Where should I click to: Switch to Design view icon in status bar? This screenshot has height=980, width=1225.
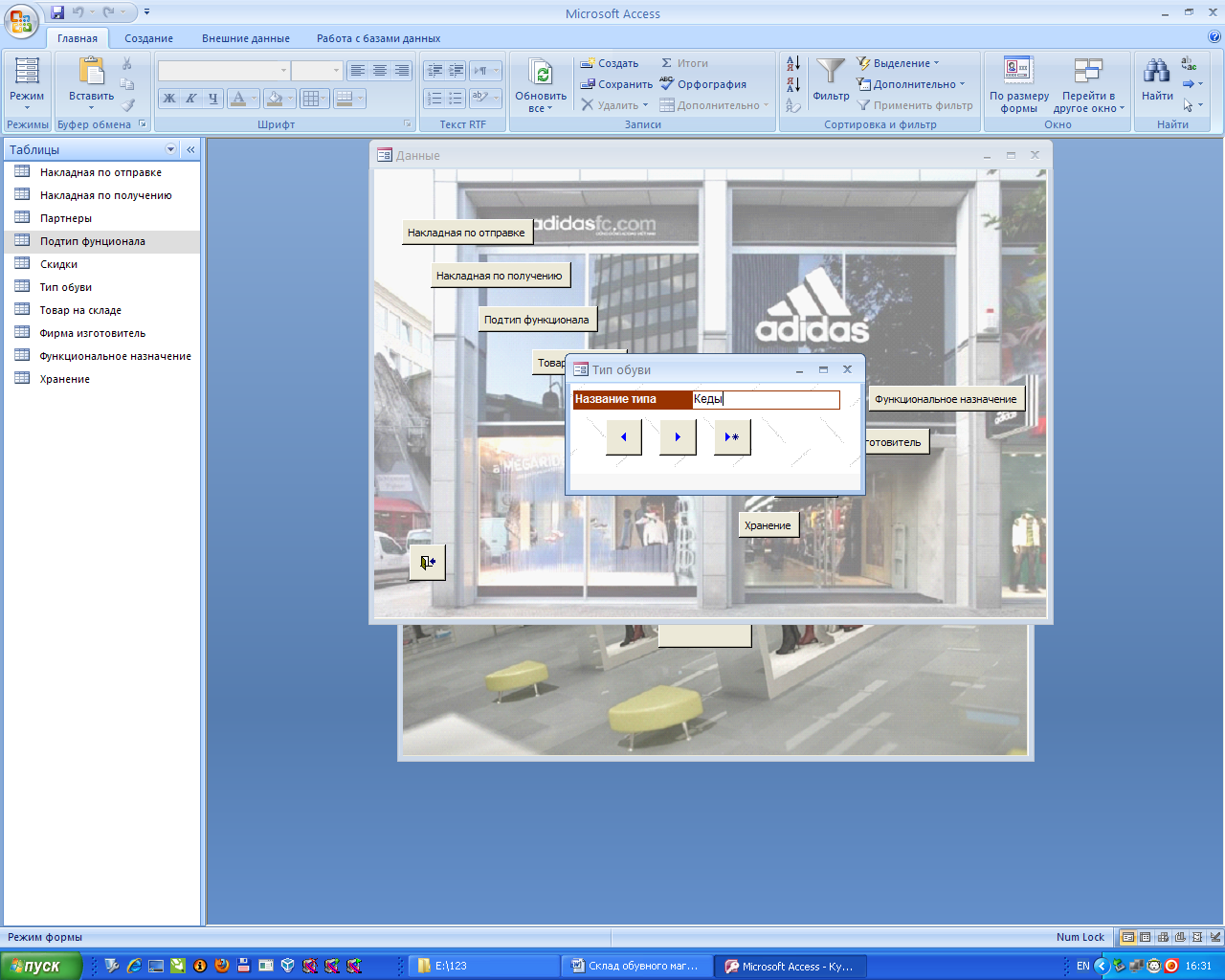pos(1215,938)
